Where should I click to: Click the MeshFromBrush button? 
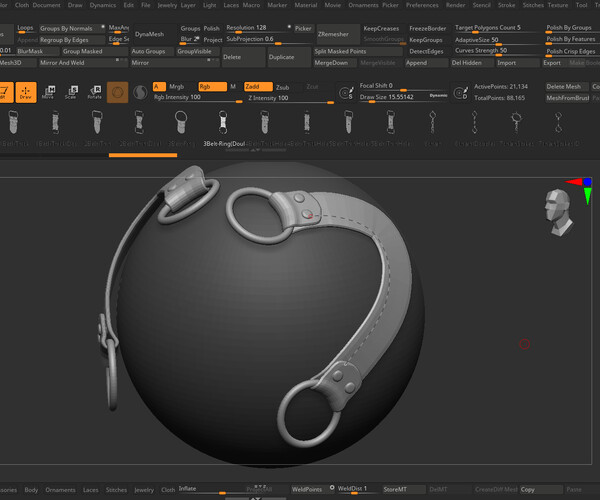click(x=567, y=98)
